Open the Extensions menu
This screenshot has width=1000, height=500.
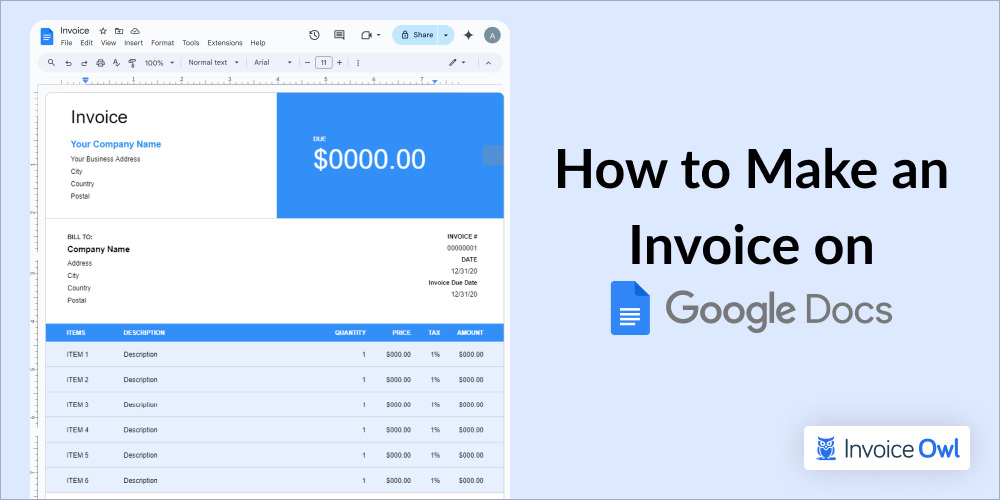click(224, 43)
